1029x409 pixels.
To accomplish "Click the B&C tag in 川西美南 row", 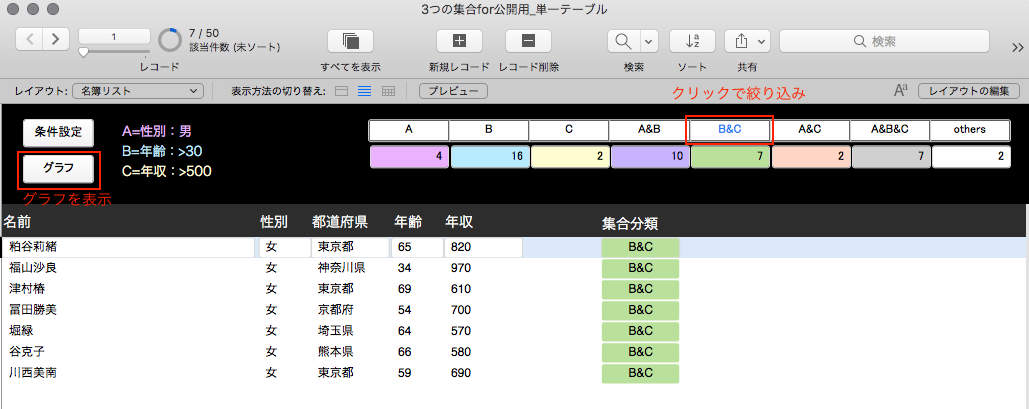I will pos(640,373).
